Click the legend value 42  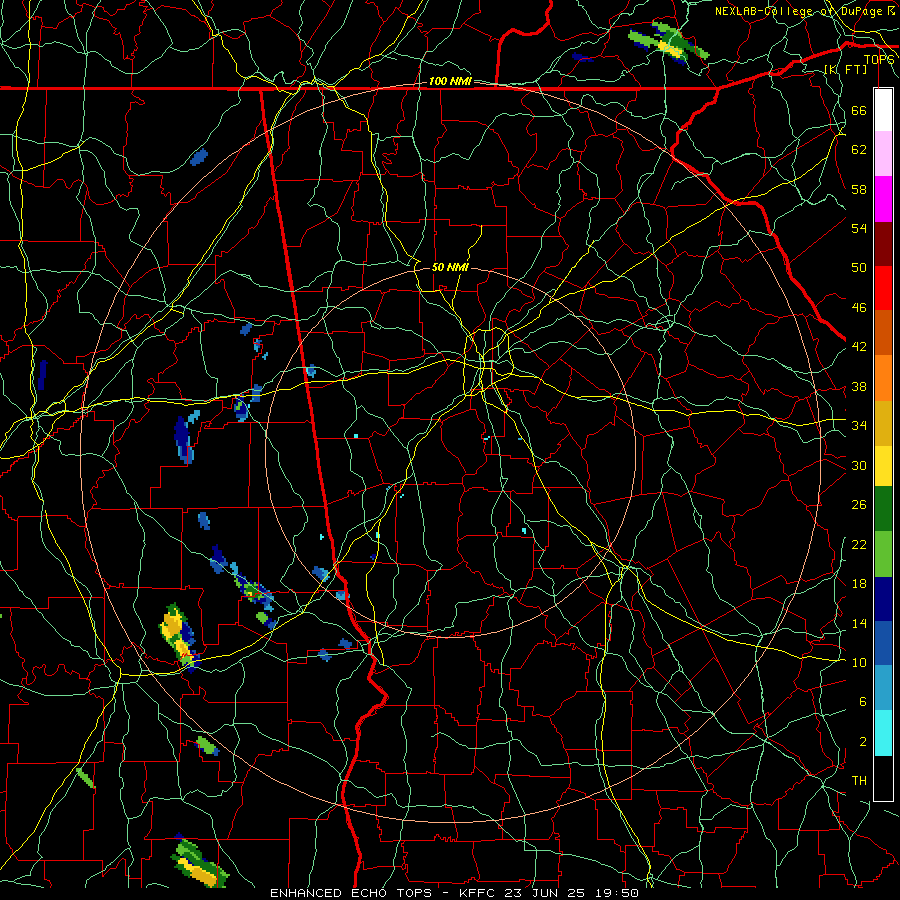coord(859,347)
